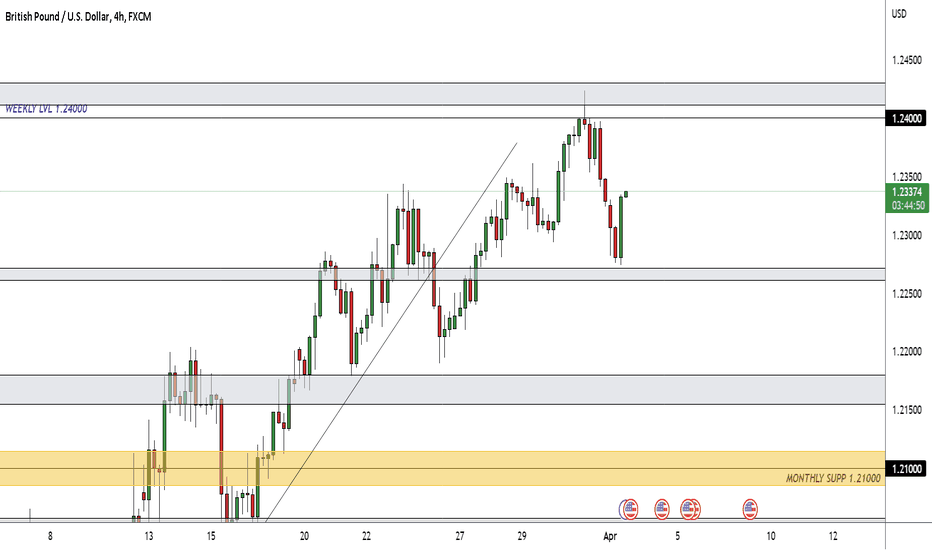Open the US economic event icon above Apr label
932x550 pixels.
click(x=631, y=509)
